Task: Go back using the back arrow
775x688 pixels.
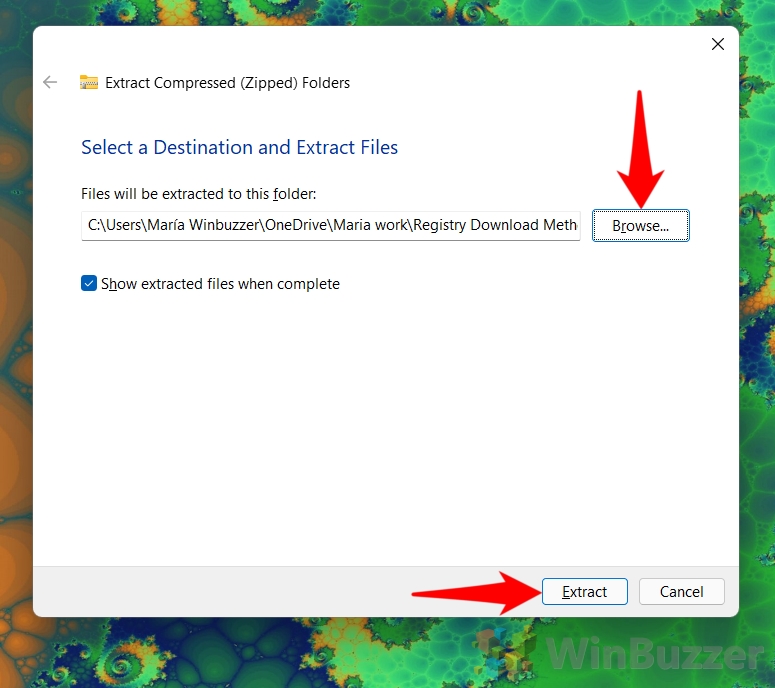Action: [x=50, y=82]
